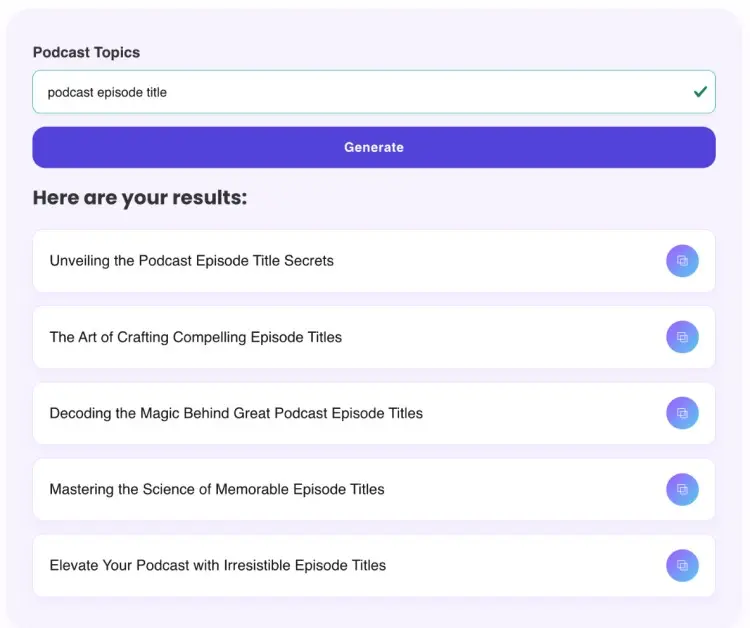This screenshot has height=628, width=750.
Task: Click the 'Podcast Topics' label
Action: 86,52
